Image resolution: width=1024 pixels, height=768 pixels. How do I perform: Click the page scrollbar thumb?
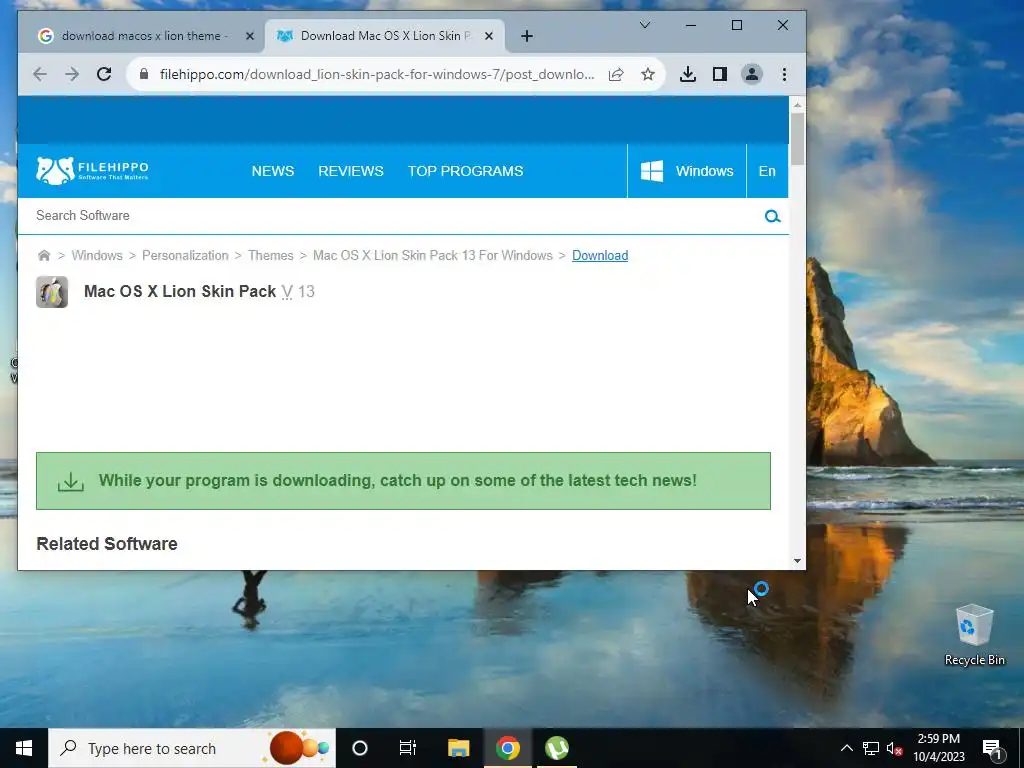797,138
